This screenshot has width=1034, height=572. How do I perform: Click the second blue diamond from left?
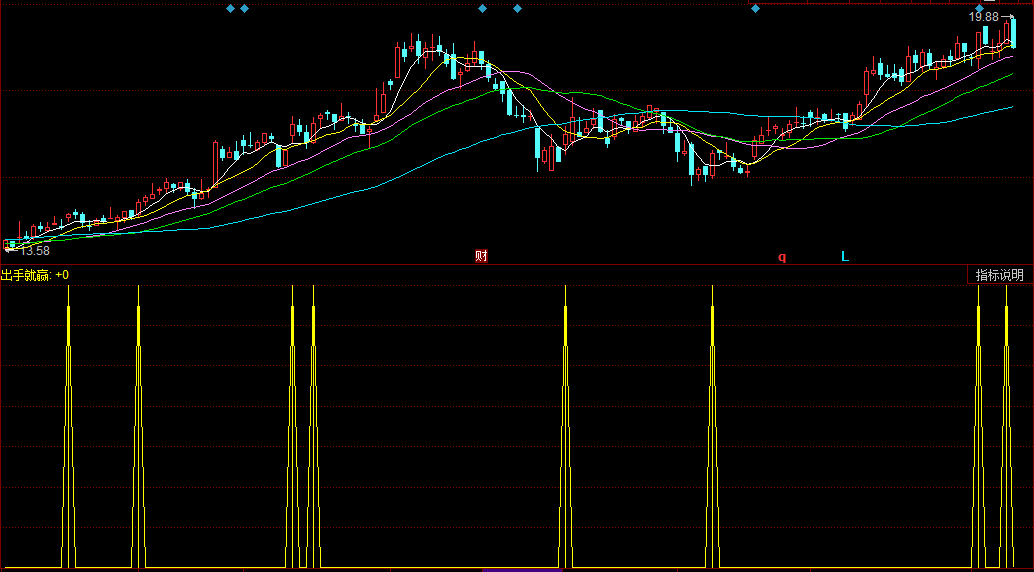coord(245,9)
